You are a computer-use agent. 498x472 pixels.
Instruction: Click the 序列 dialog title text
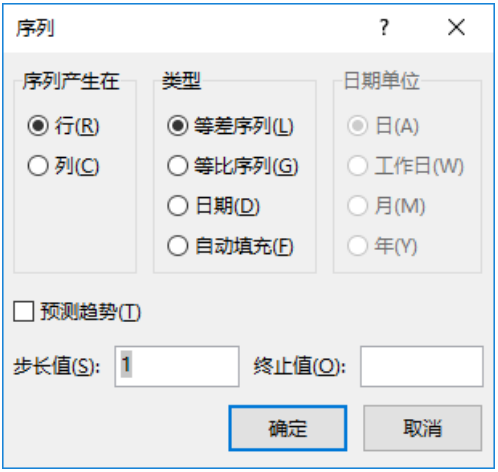pos(35,28)
